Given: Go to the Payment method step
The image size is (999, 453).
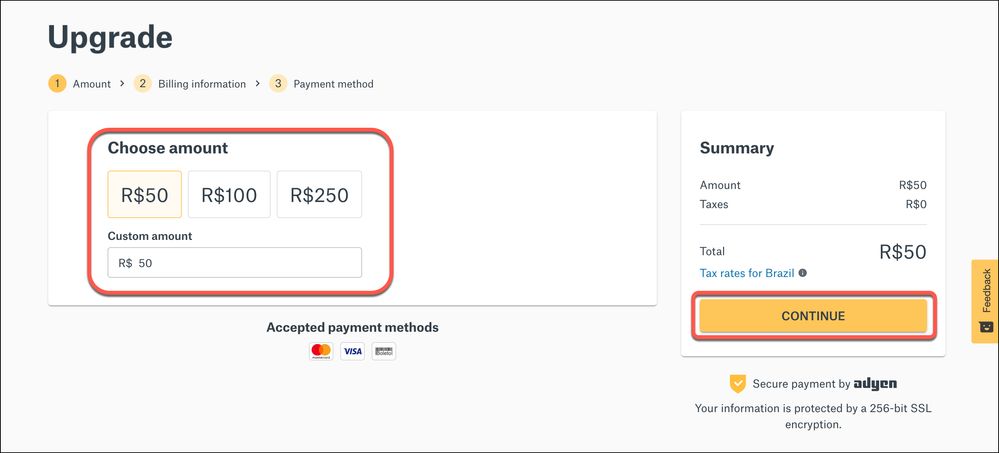Looking at the screenshot, I should (333, 84).
